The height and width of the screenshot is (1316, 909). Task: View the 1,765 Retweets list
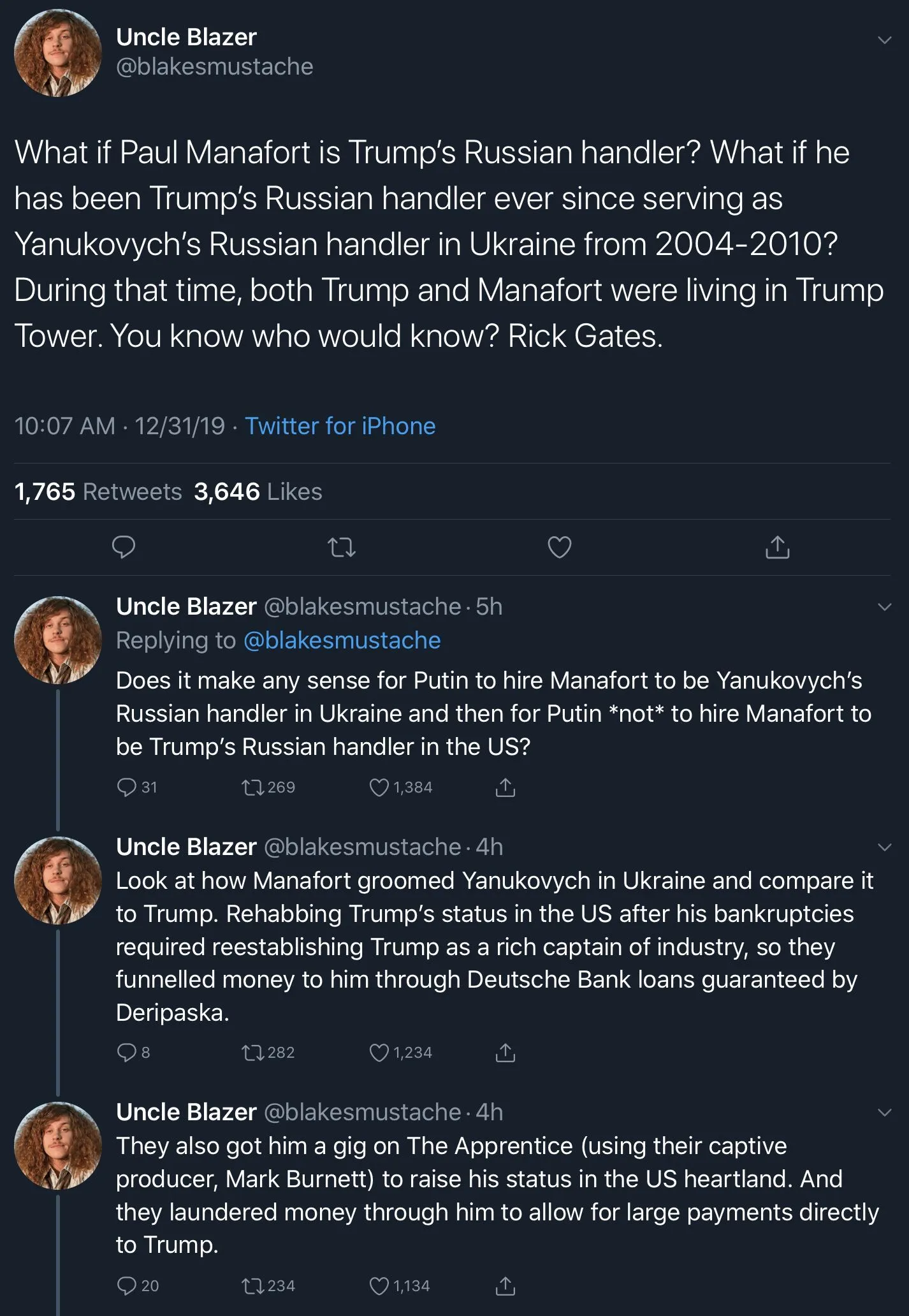pos(98,492)
